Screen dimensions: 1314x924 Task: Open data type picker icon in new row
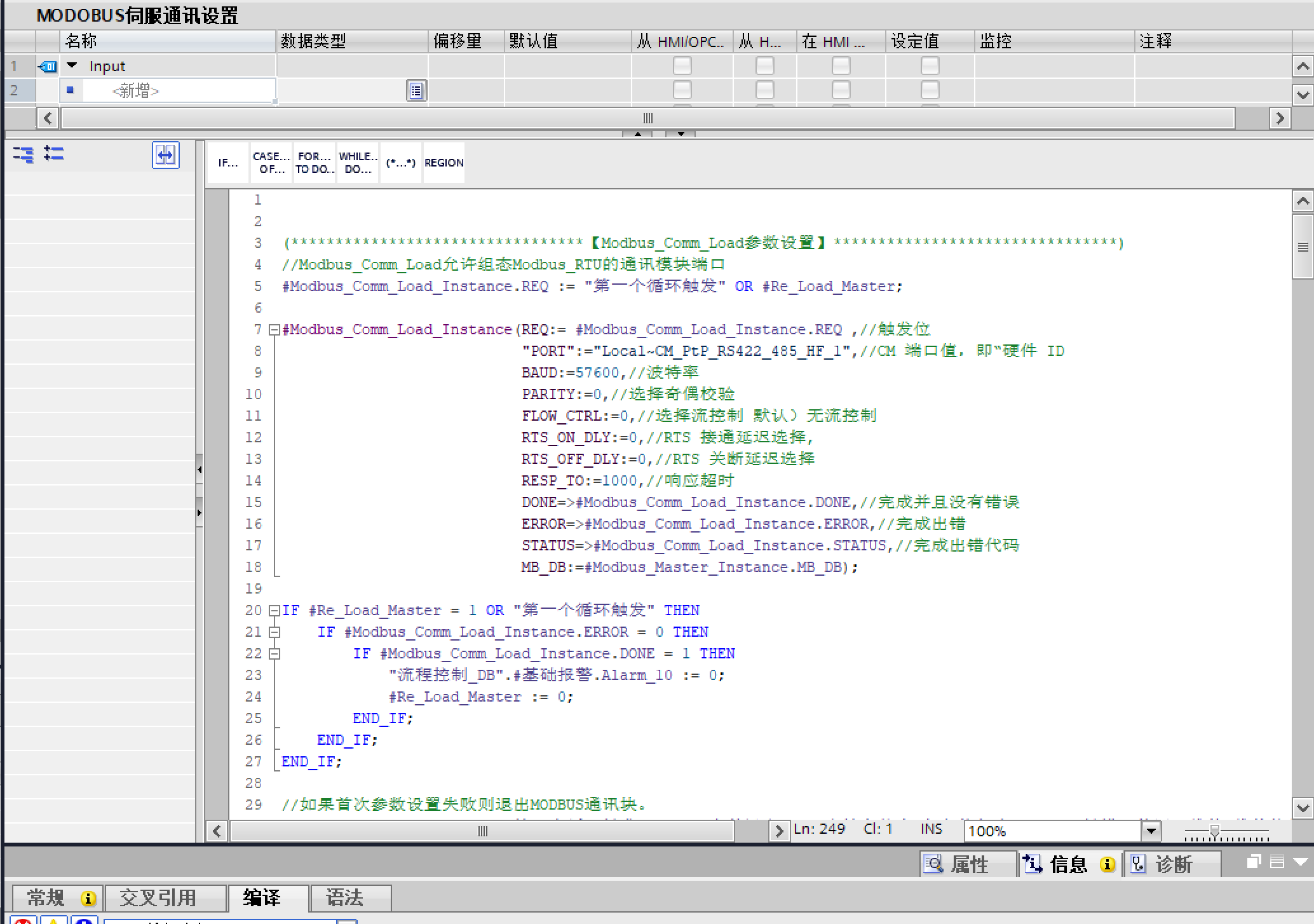[416, 91]
